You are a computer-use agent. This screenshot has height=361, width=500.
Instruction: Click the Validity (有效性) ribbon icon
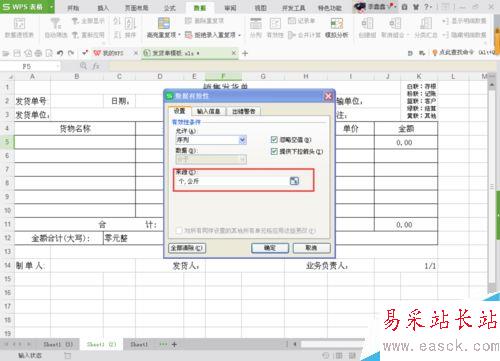[275, 24]
